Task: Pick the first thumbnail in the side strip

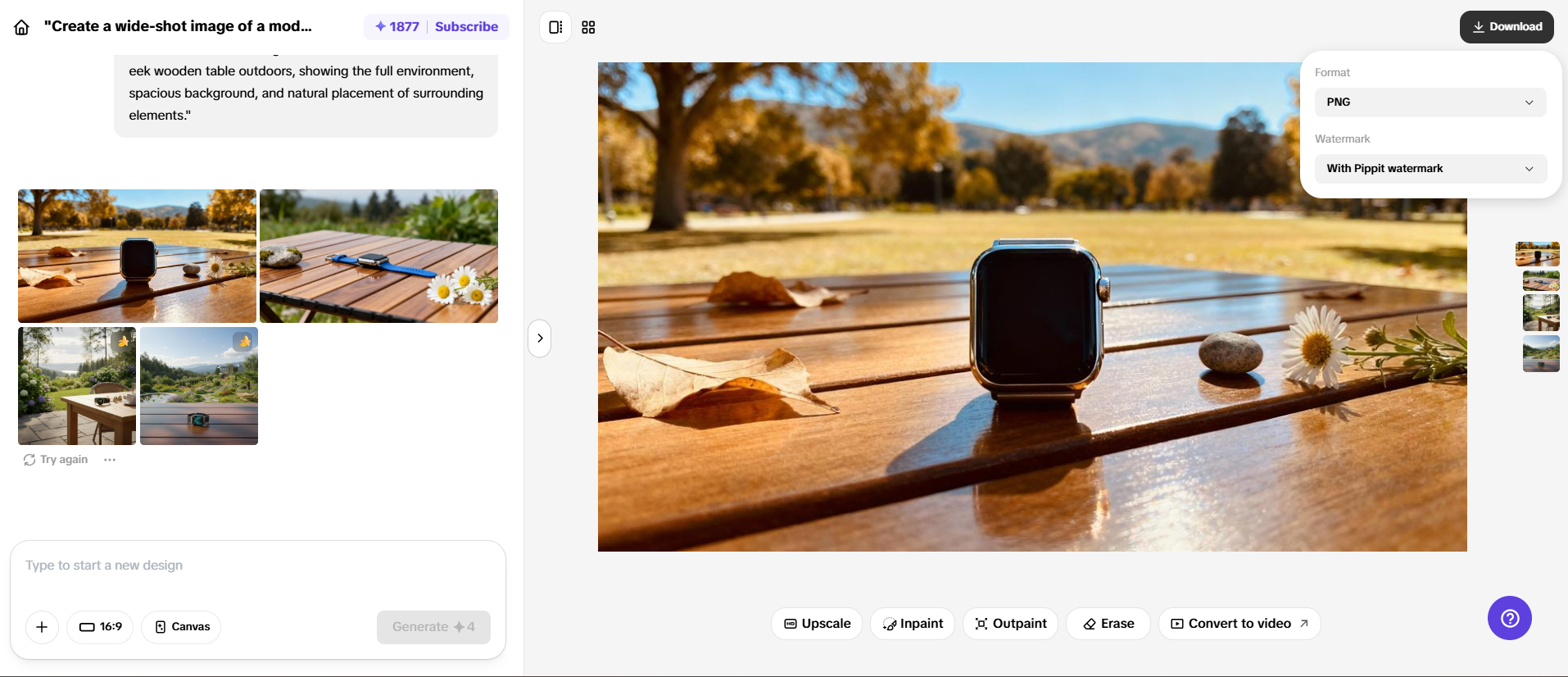Action: tap(1538, 254)
